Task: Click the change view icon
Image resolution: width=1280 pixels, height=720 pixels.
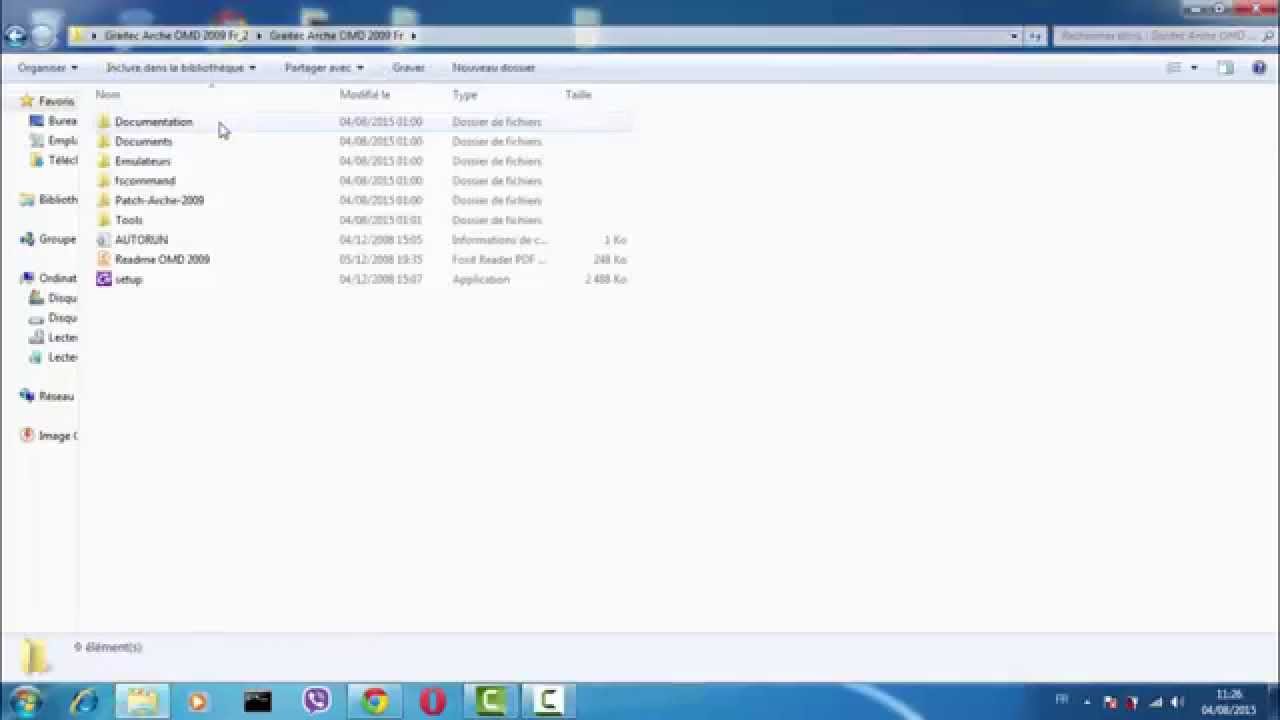Action: point(1175,68)
